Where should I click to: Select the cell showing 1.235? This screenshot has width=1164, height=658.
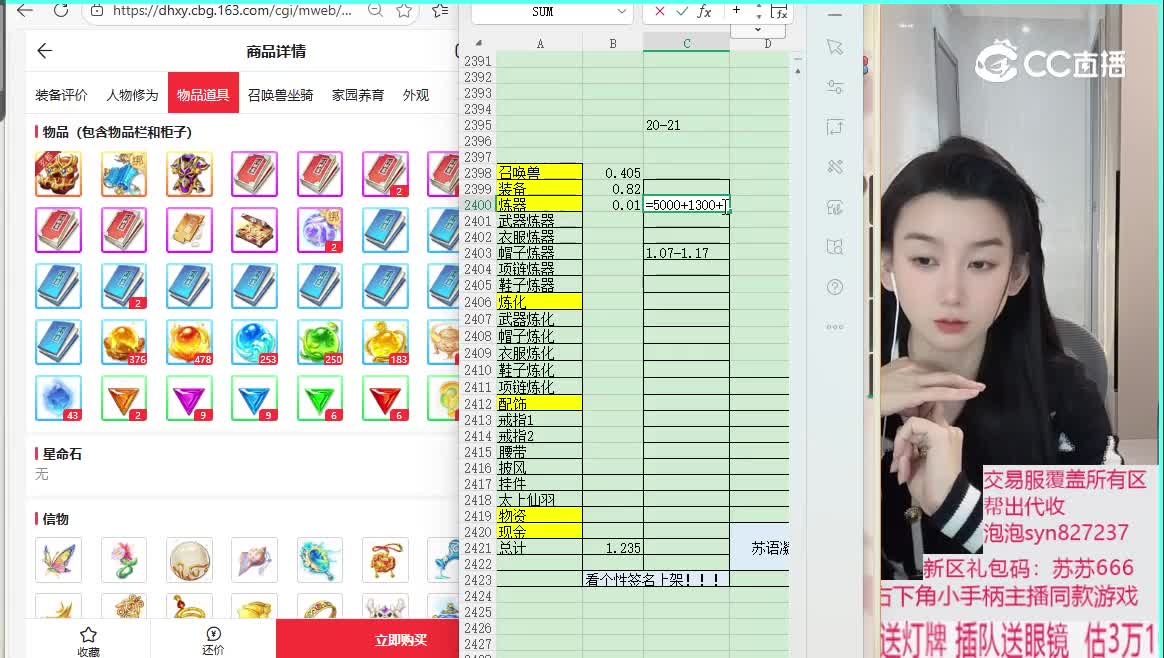click(613, 548)
